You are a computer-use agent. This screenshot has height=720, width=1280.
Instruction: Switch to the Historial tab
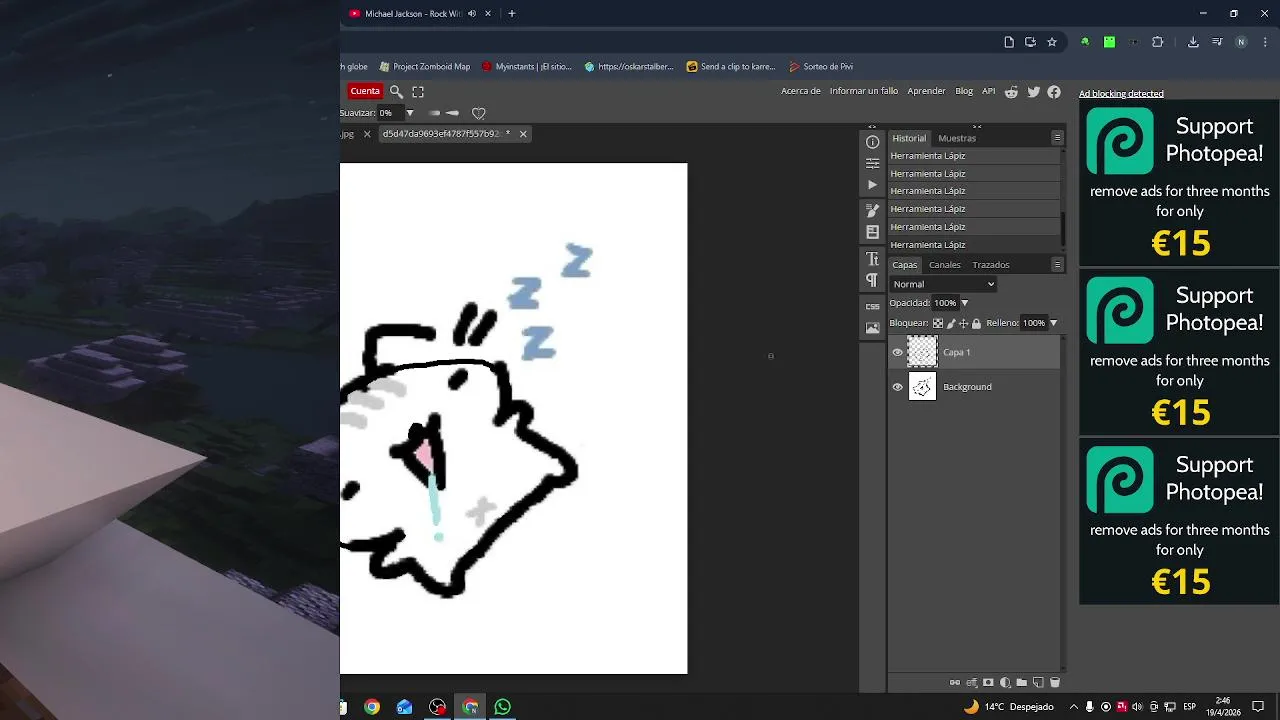click(909, 138)
